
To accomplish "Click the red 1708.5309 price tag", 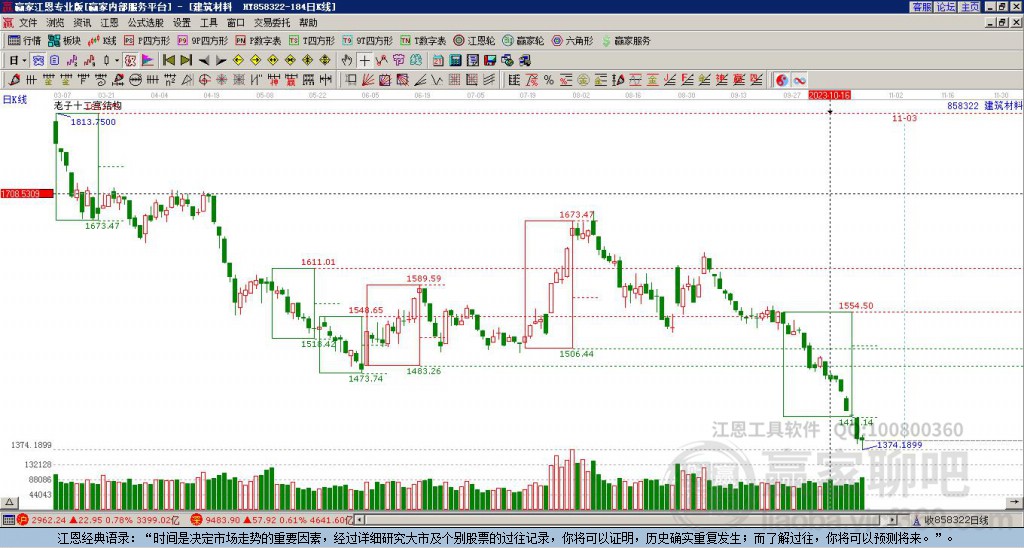I will [x=27, y=194].
